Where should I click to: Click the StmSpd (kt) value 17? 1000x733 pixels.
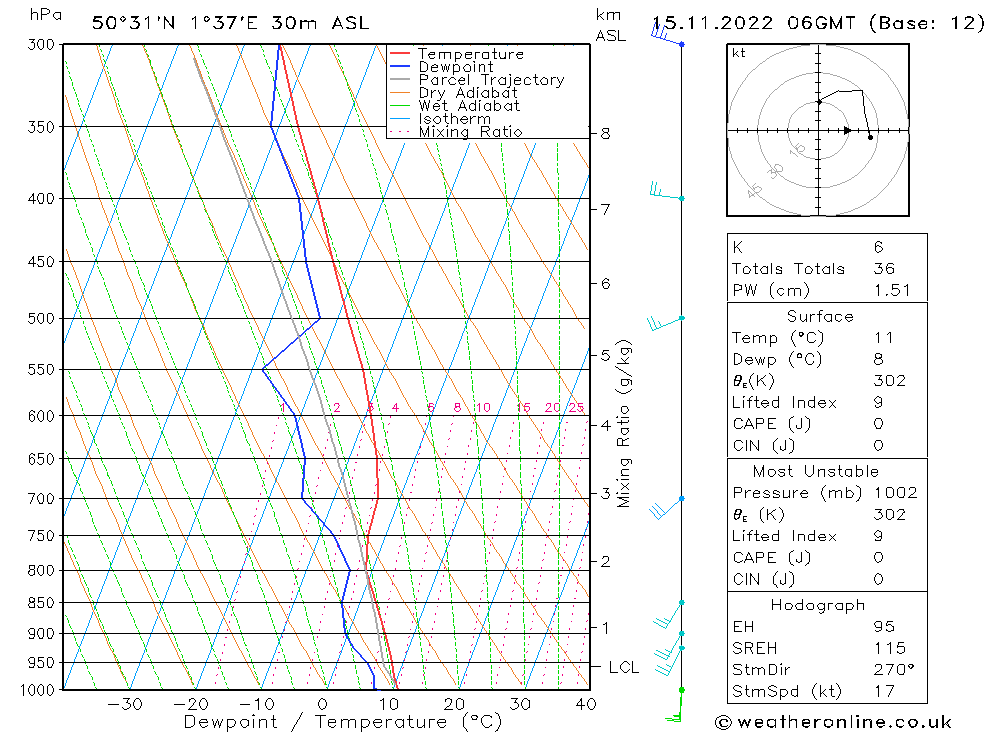(x=884, y=692)
